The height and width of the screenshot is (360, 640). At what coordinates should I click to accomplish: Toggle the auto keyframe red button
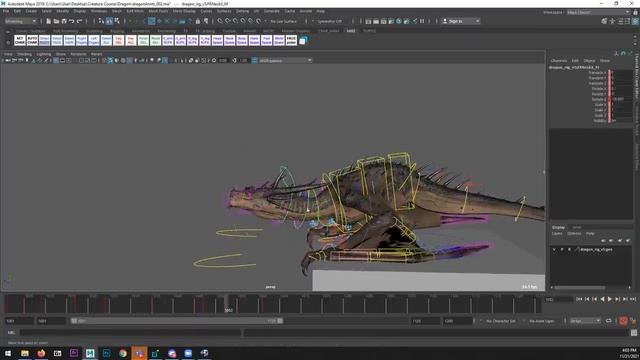coord(623,321)
